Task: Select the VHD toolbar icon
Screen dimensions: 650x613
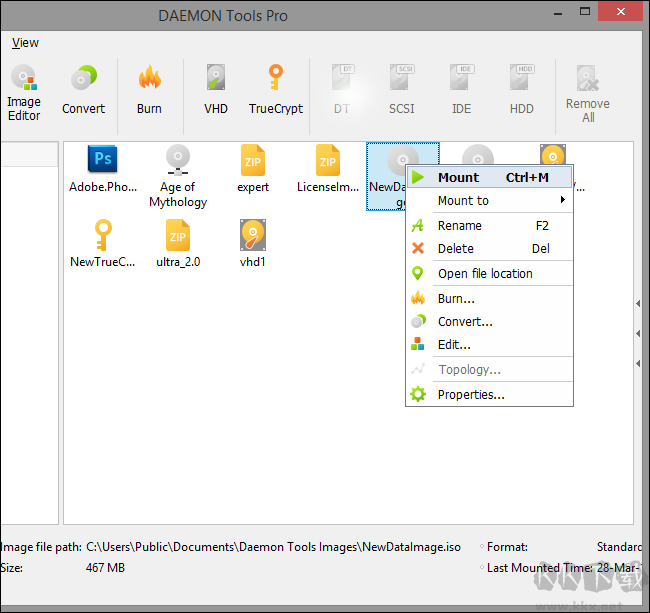Action: (x=216, y=91)
